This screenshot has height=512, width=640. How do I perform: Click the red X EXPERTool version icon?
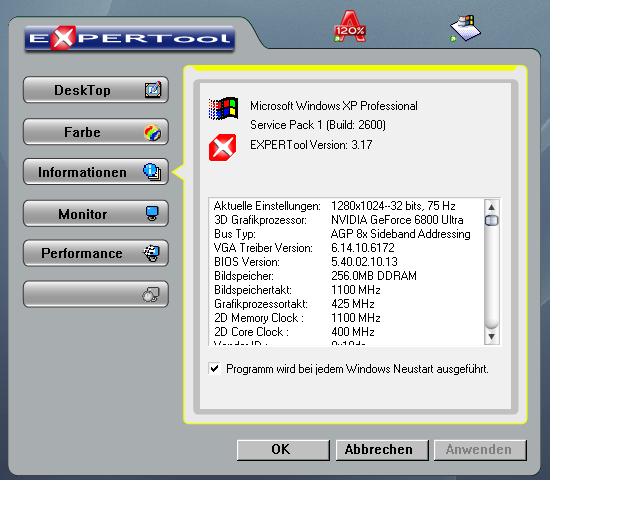(x=222, y=147)
